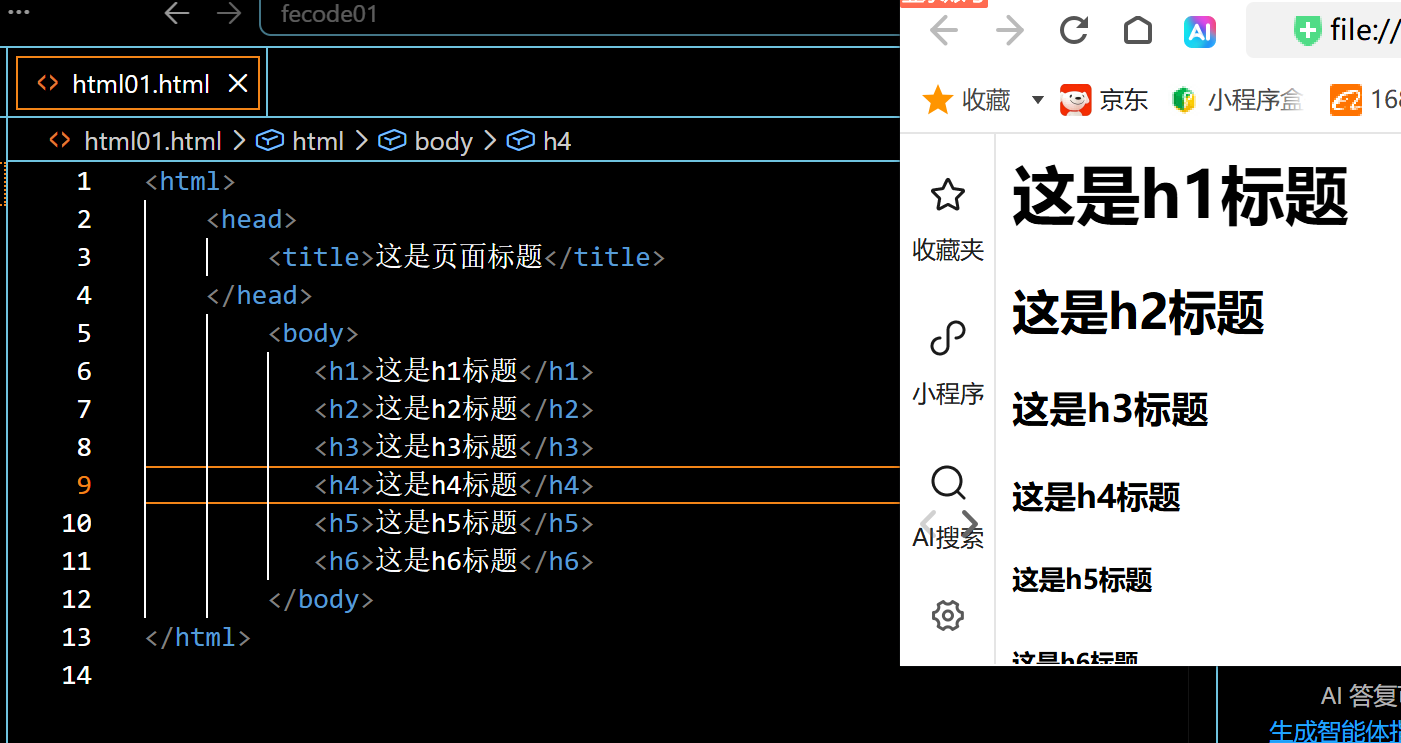Click the closing </html> tag

click(198, 637)
